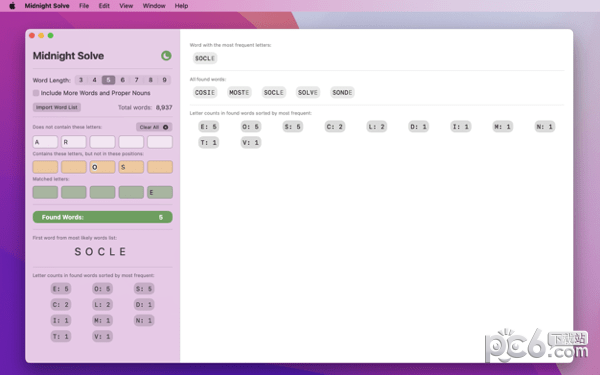
Task: Click green matched field containing E
Action: [160, 192]
